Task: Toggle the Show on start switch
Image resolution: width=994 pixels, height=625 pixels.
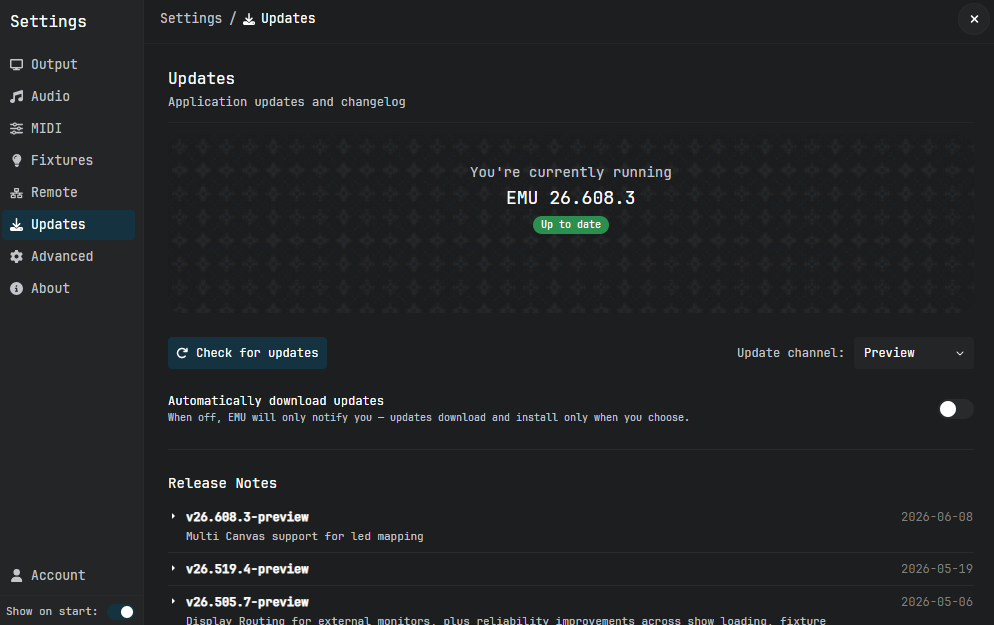Action: pyautogui.click(x=120, y=612)
